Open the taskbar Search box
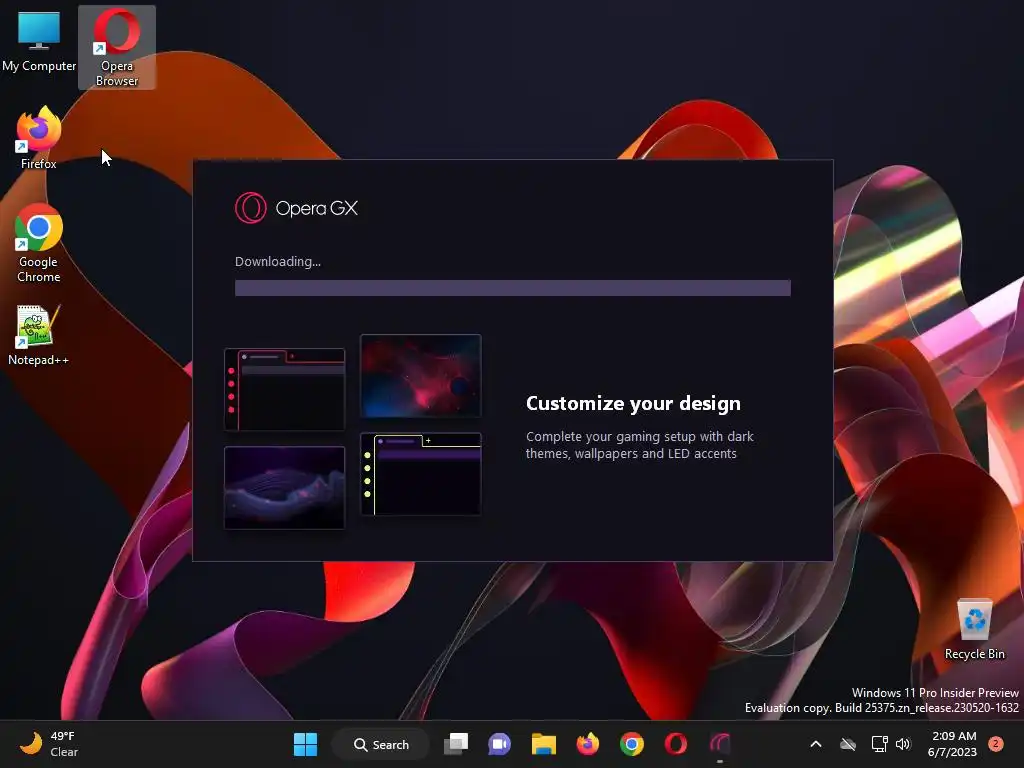This screenshot has width=1024, height=768. coord(381,744)
